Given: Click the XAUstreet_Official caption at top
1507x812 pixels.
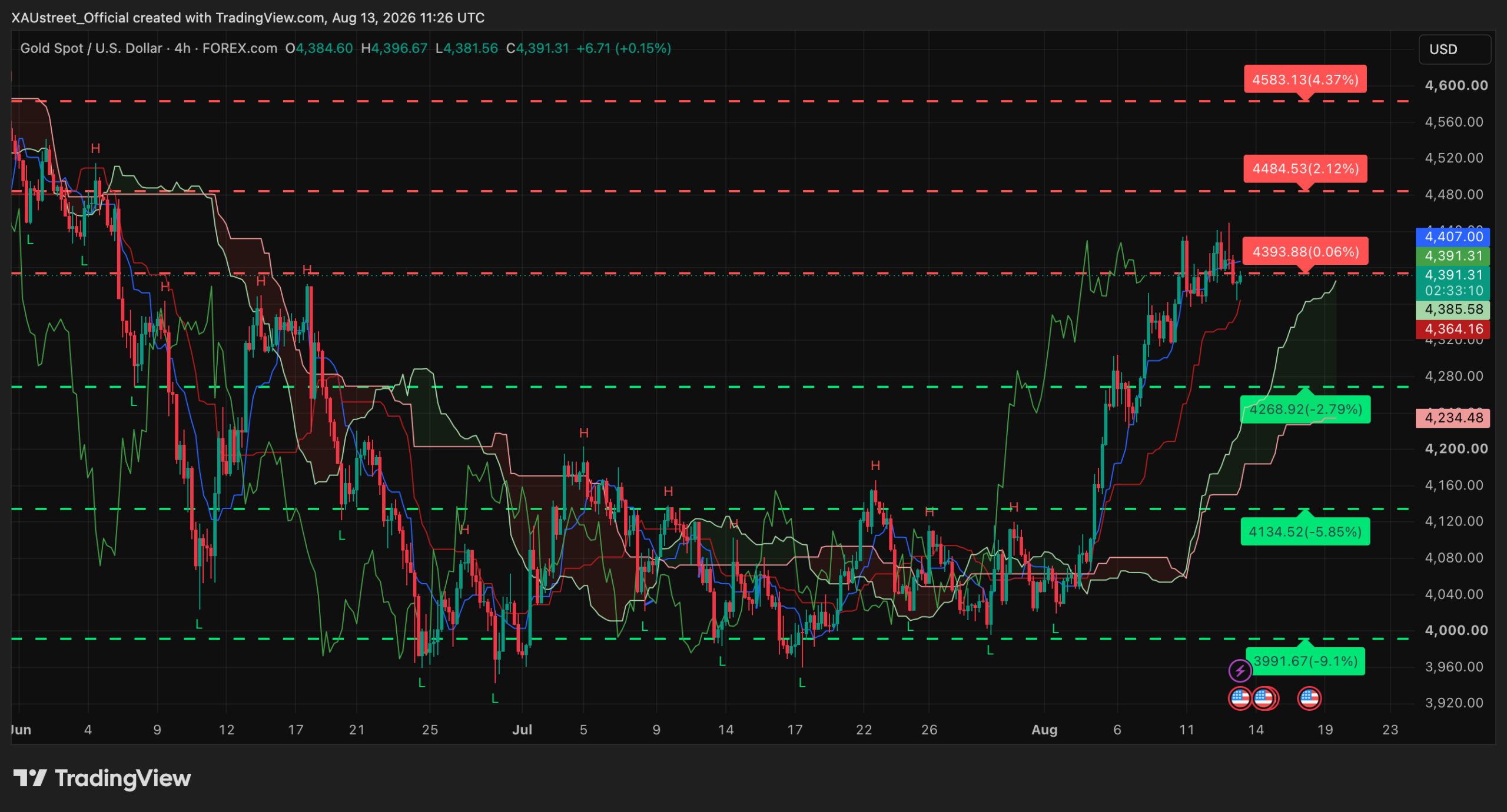Looking at the screenshot, I should tap(247, 18).
